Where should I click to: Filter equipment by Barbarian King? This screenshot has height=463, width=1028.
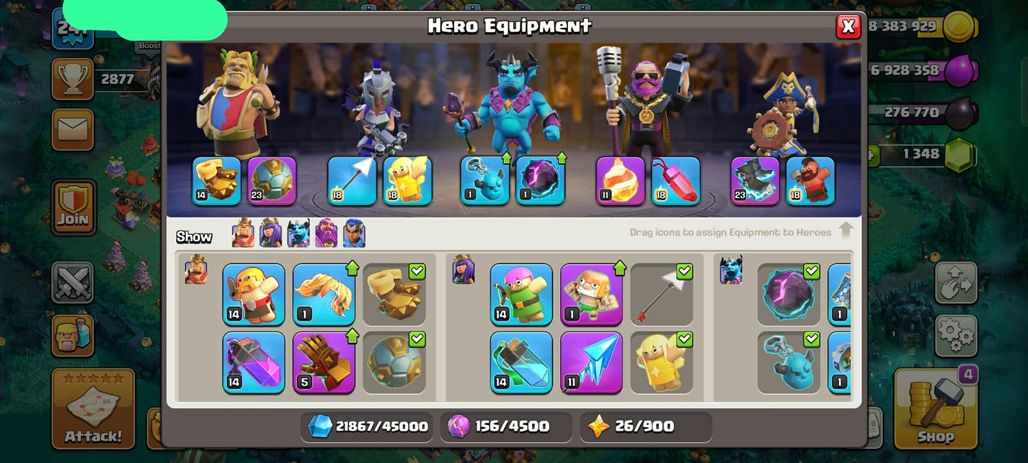243,233
